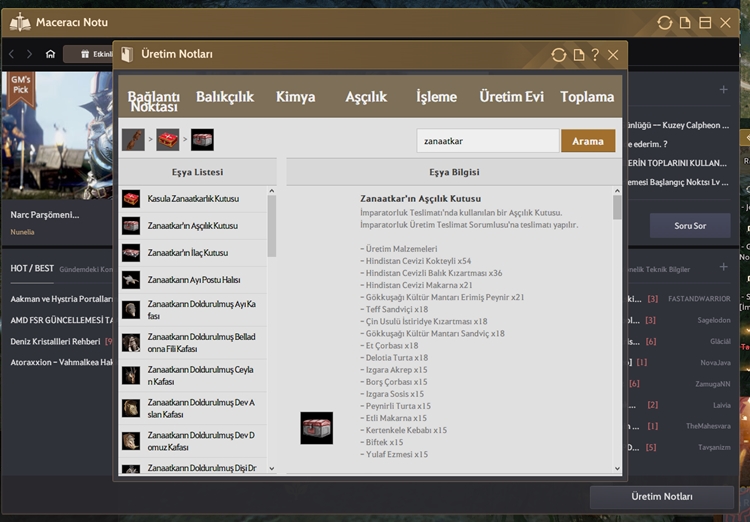The height and width of the screenshot is (522, 750).
Task: Click the Üretim Notları bottom button
Action: coord(661,497)
